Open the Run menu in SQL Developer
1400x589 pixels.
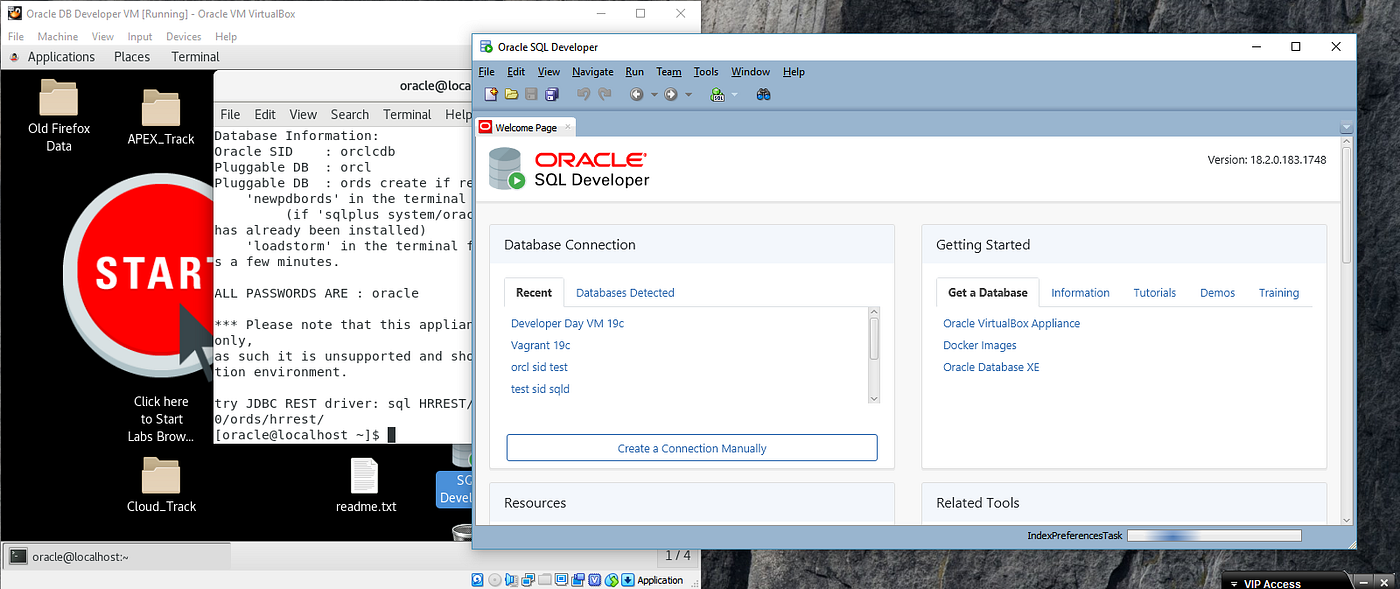[x=635, y=72]
